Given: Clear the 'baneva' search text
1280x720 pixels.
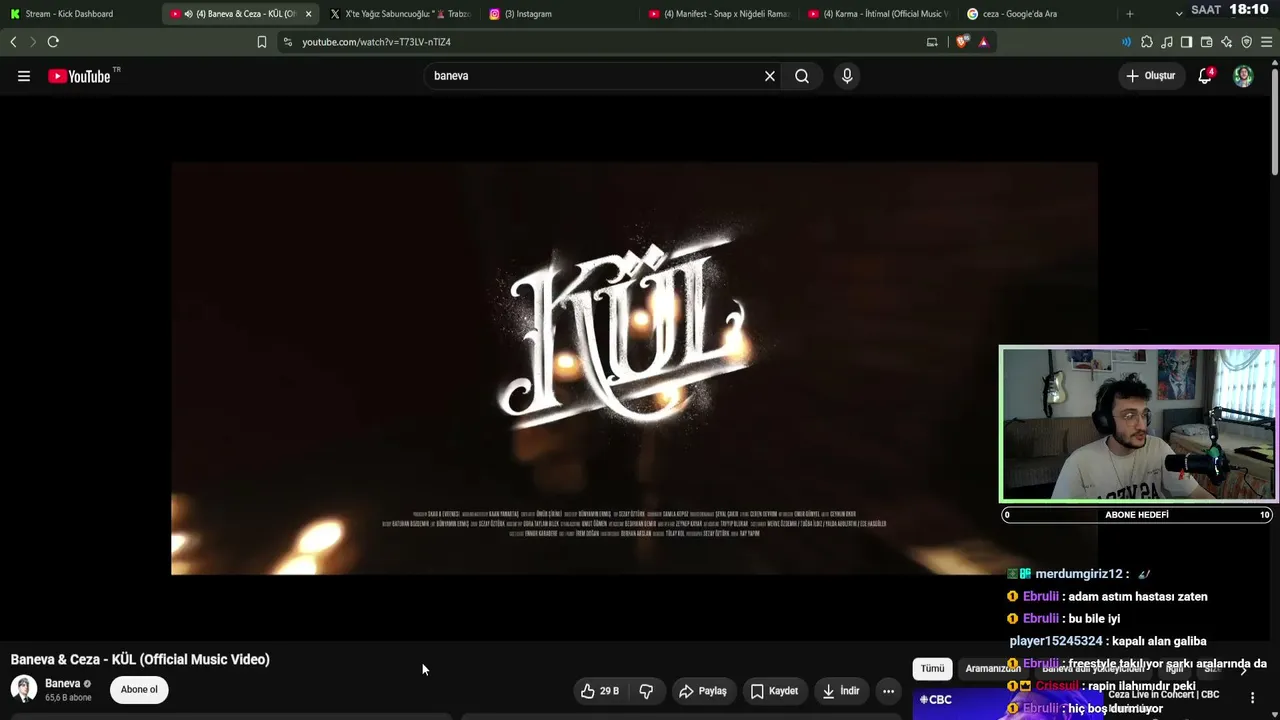Looking at the screenshot, I should point(770,76).
